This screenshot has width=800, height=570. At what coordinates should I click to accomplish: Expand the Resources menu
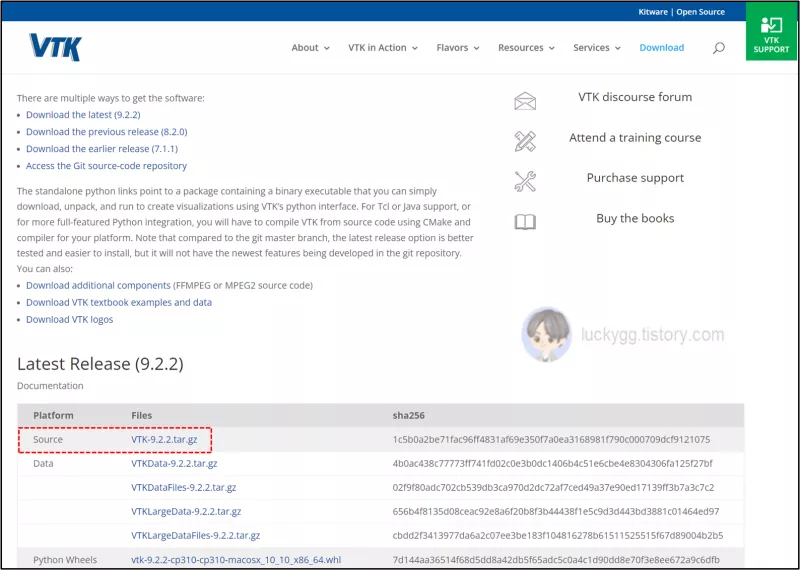coord(526,47)
